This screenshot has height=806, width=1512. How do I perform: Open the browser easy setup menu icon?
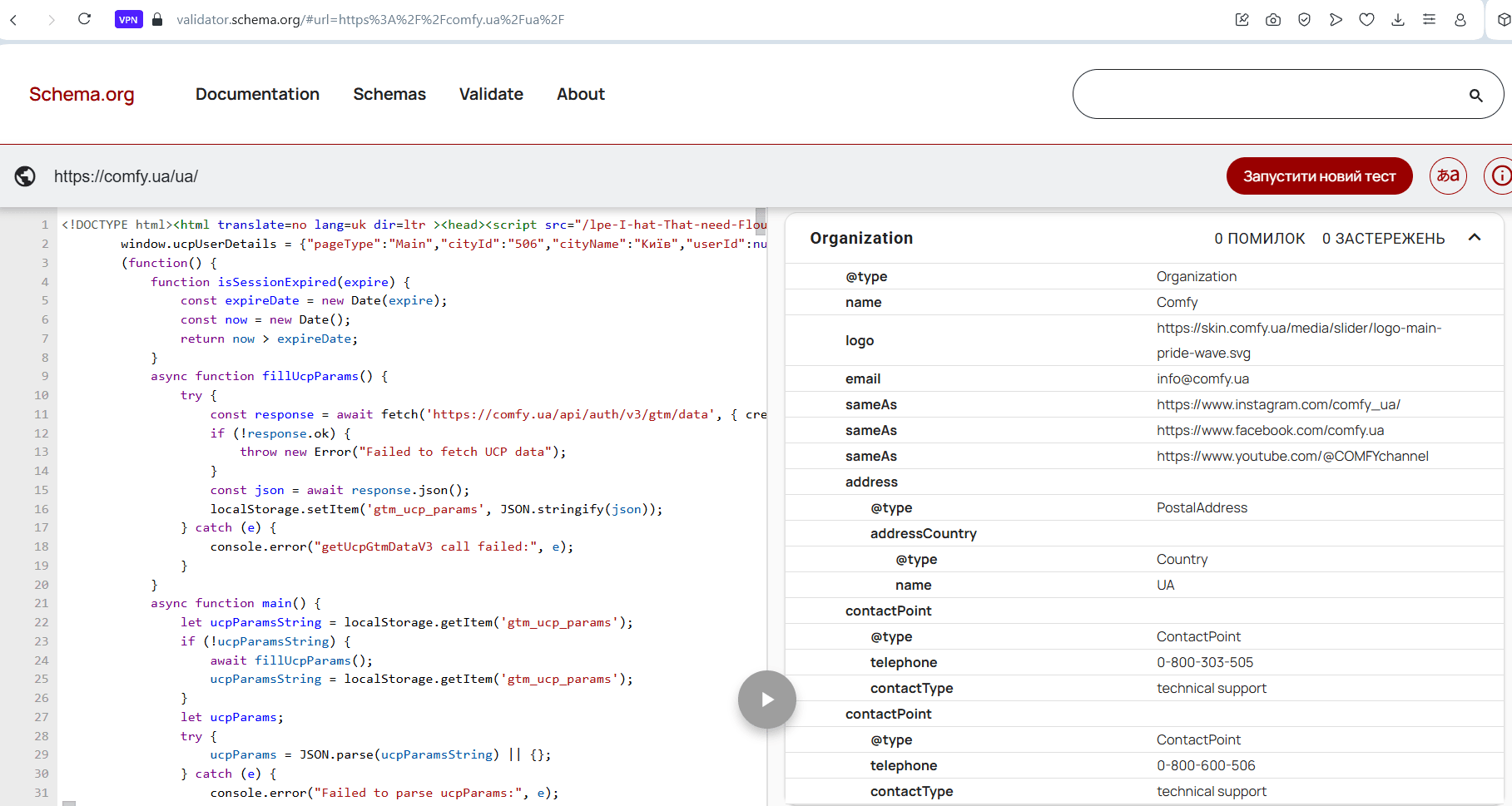click(x=1429, y=19)
